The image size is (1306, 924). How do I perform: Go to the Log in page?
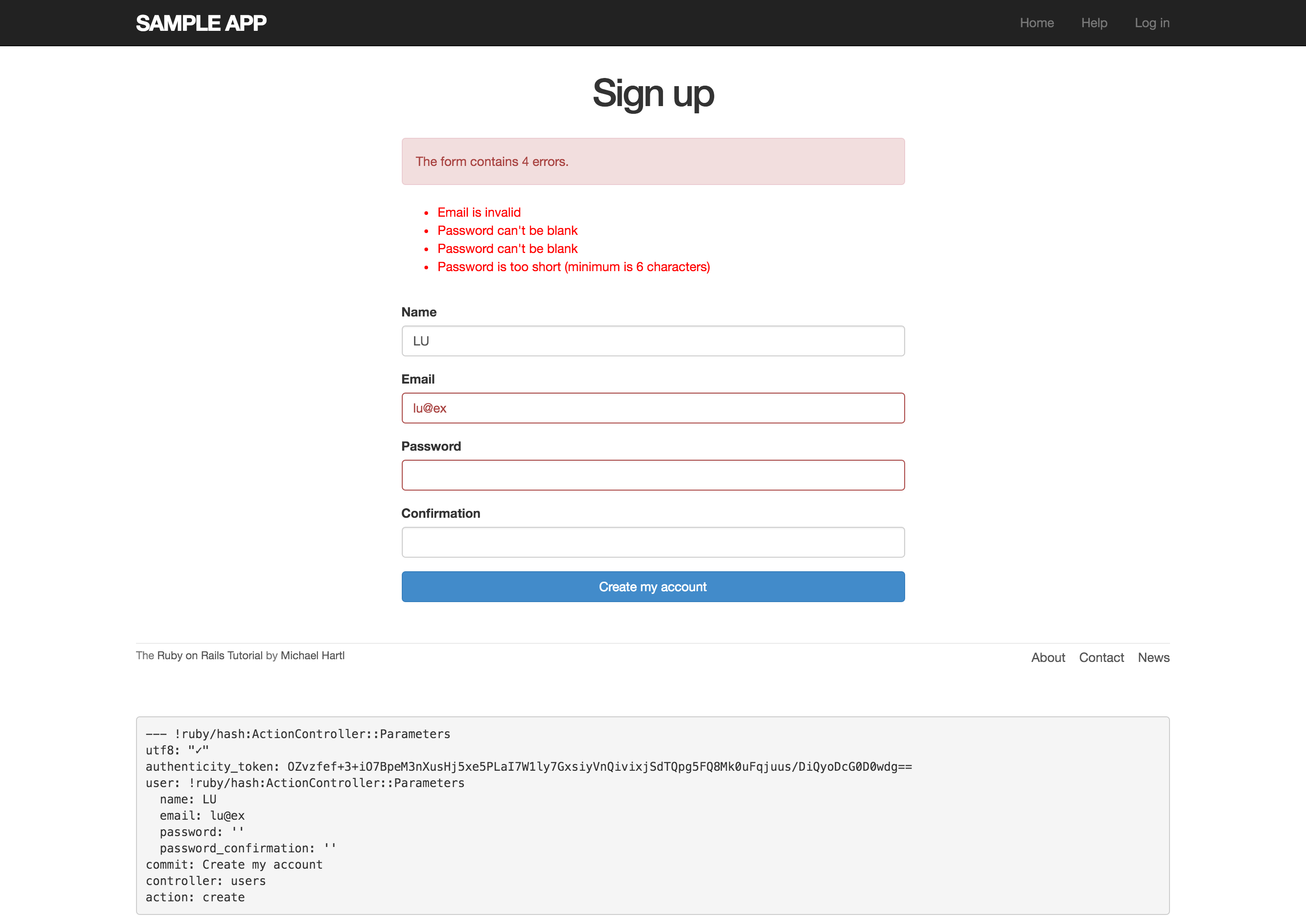point(1151,23)
